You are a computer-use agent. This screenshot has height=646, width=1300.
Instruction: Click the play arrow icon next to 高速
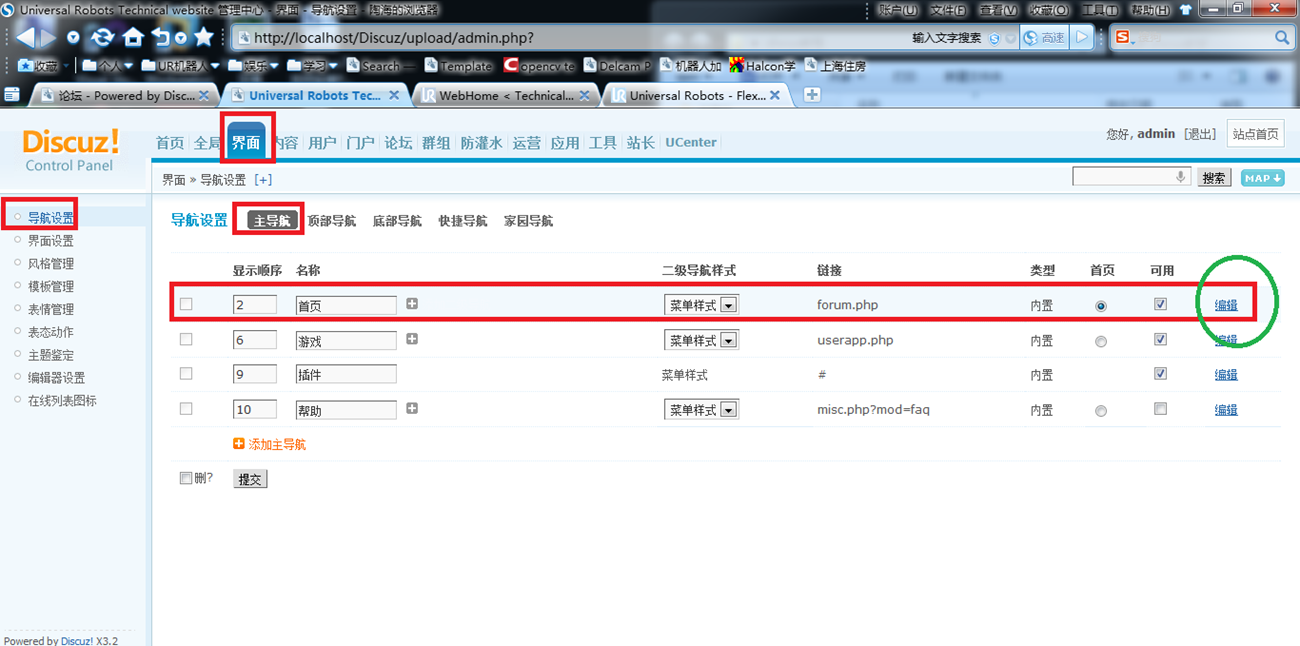coord(1082,38)
